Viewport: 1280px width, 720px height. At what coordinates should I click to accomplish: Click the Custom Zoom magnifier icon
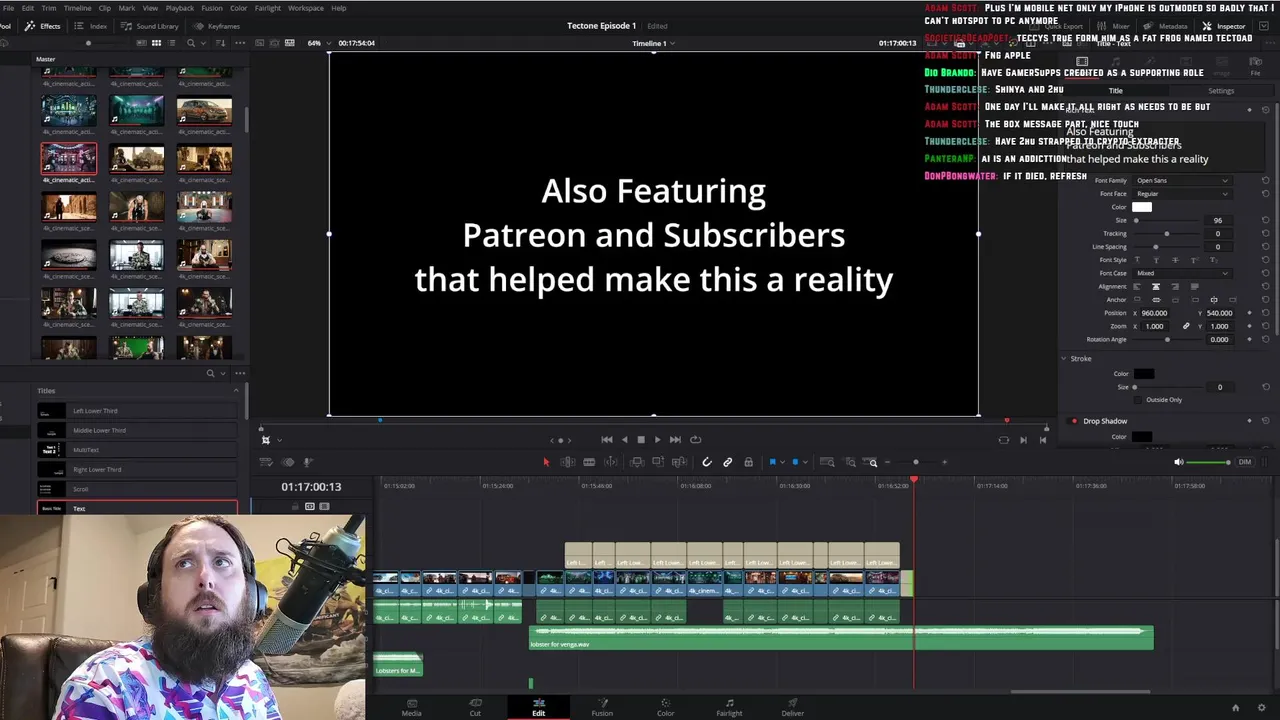[x=873, y=462]
